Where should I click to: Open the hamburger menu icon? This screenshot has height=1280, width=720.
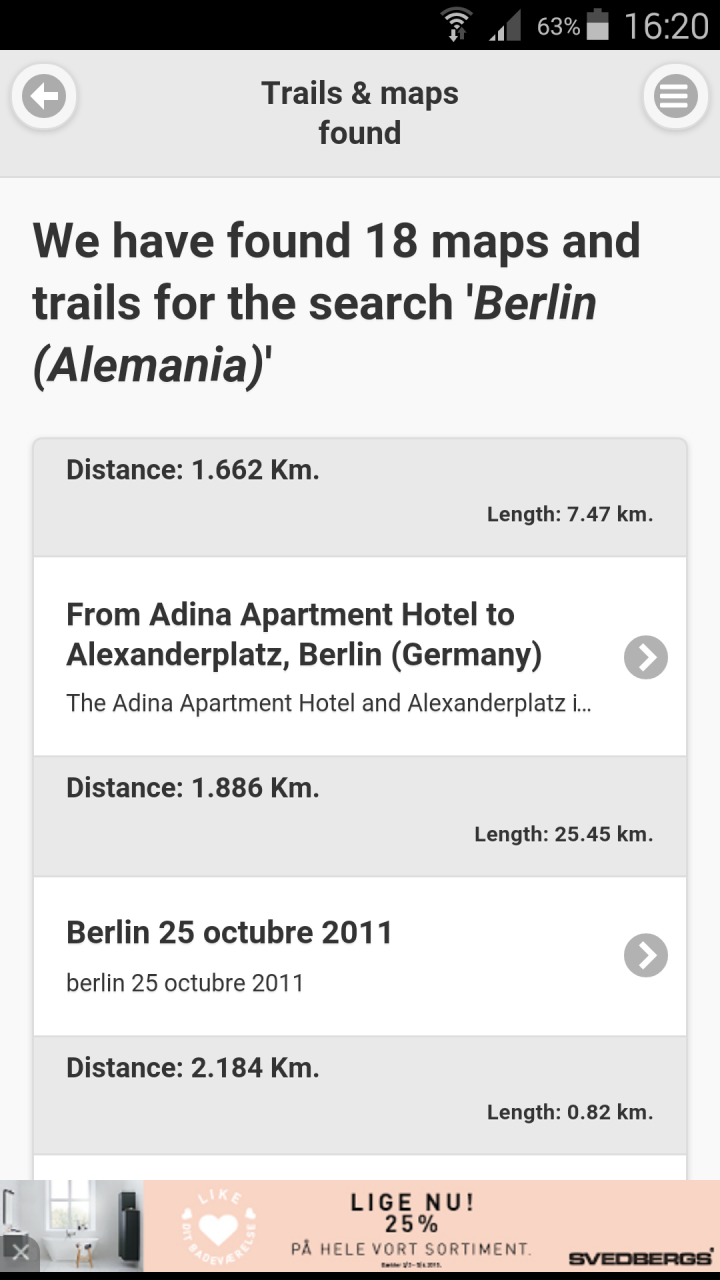[x=675, y=97]
